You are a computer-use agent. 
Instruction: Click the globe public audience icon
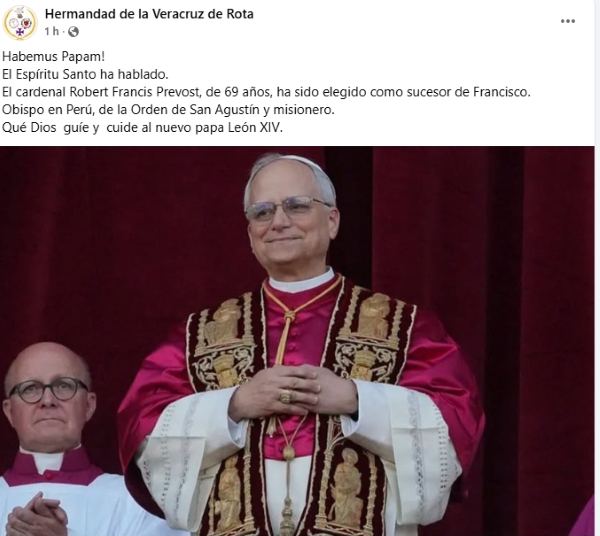pyautogui.click(x=73, y=31)
